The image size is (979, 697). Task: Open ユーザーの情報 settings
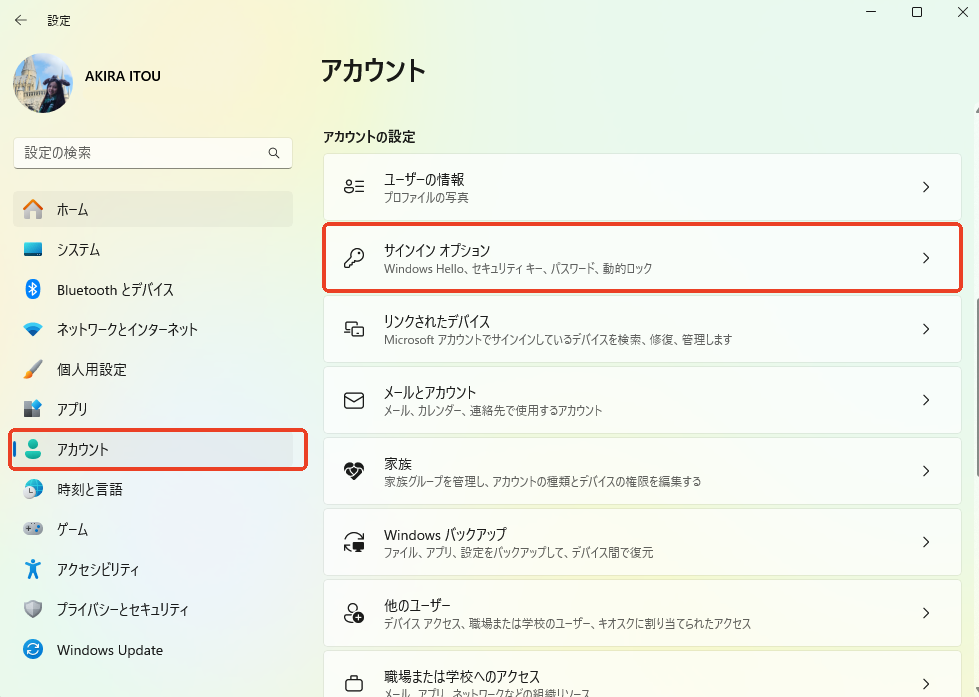[x=640, y=186]
